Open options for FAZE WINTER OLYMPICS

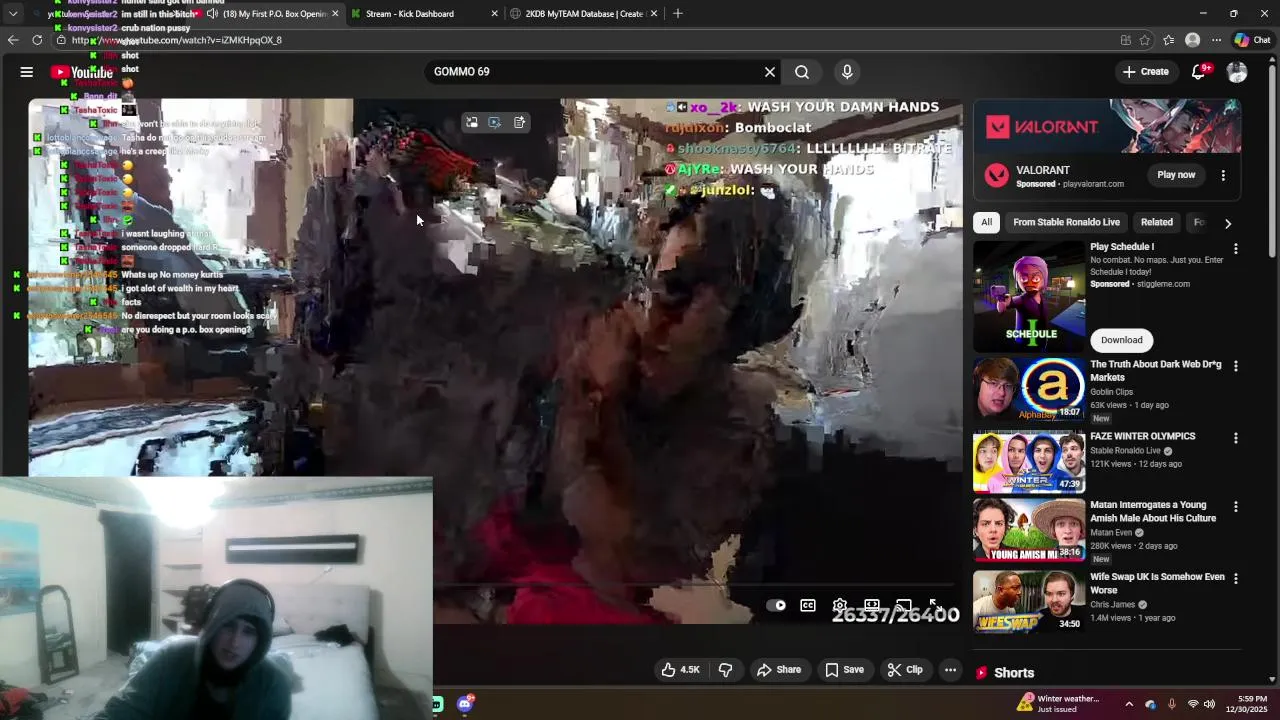[1236, 438]
